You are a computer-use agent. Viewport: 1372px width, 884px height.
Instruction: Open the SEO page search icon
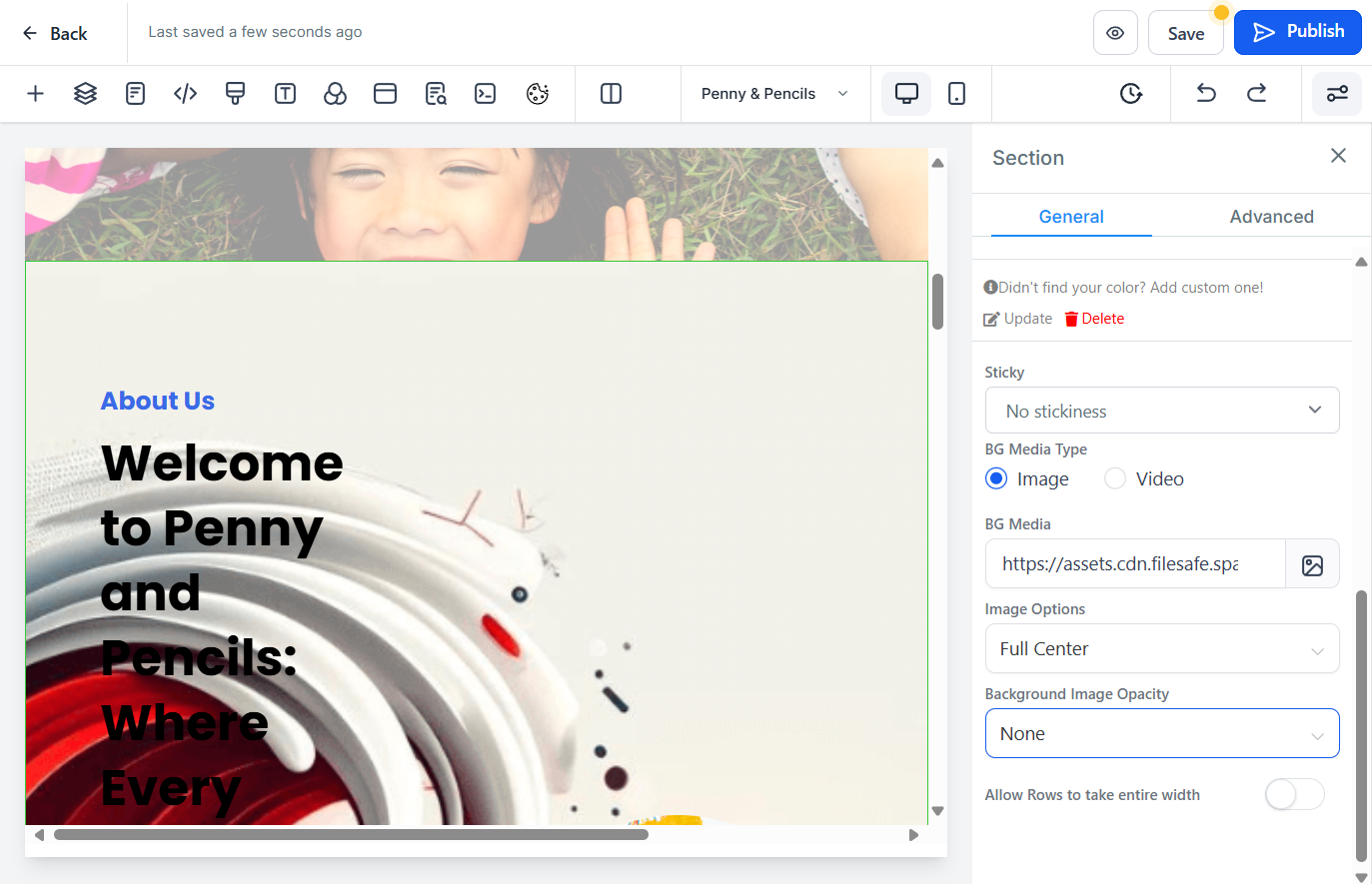pyautogui.click(x=436, y=94)
